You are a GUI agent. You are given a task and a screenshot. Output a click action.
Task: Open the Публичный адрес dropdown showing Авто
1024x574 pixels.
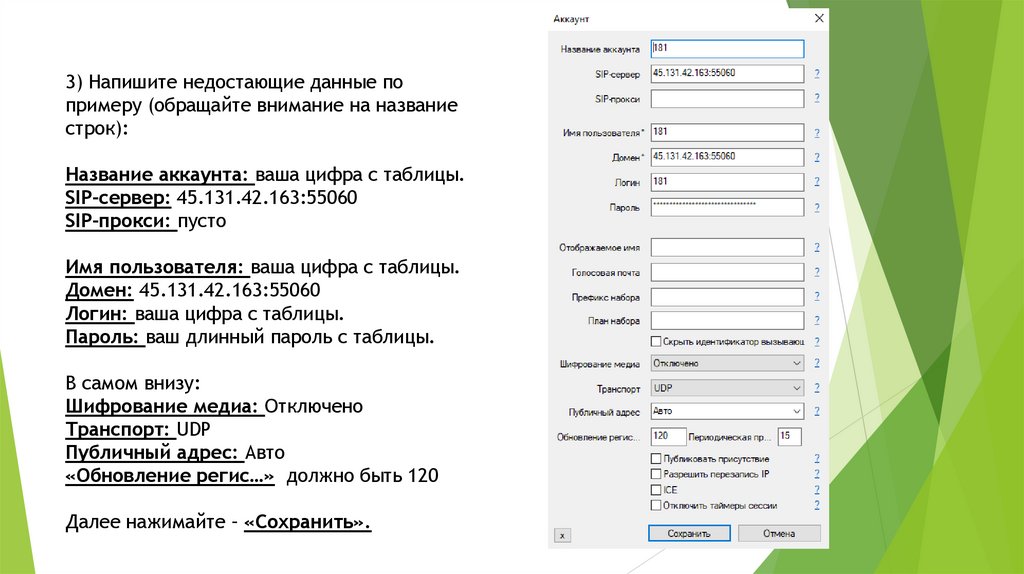point(727,411)
